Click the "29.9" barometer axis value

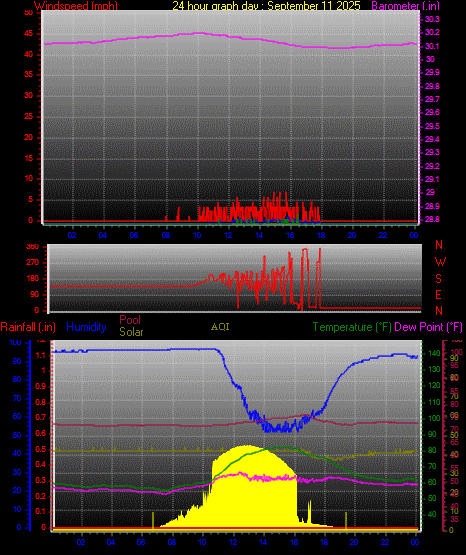tap(432, 73)
